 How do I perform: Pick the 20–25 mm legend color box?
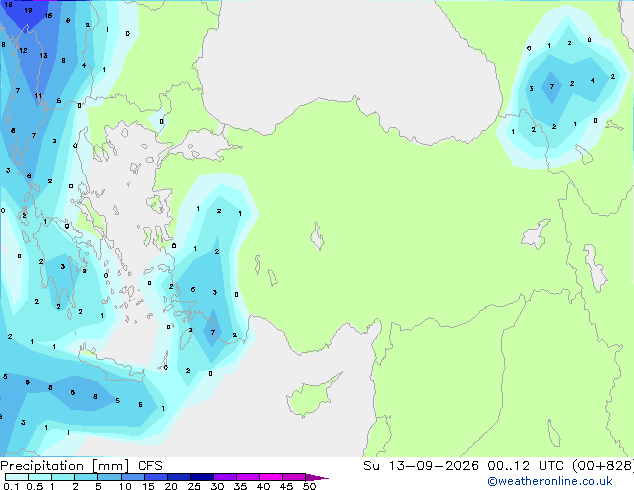tap(179, 477)
